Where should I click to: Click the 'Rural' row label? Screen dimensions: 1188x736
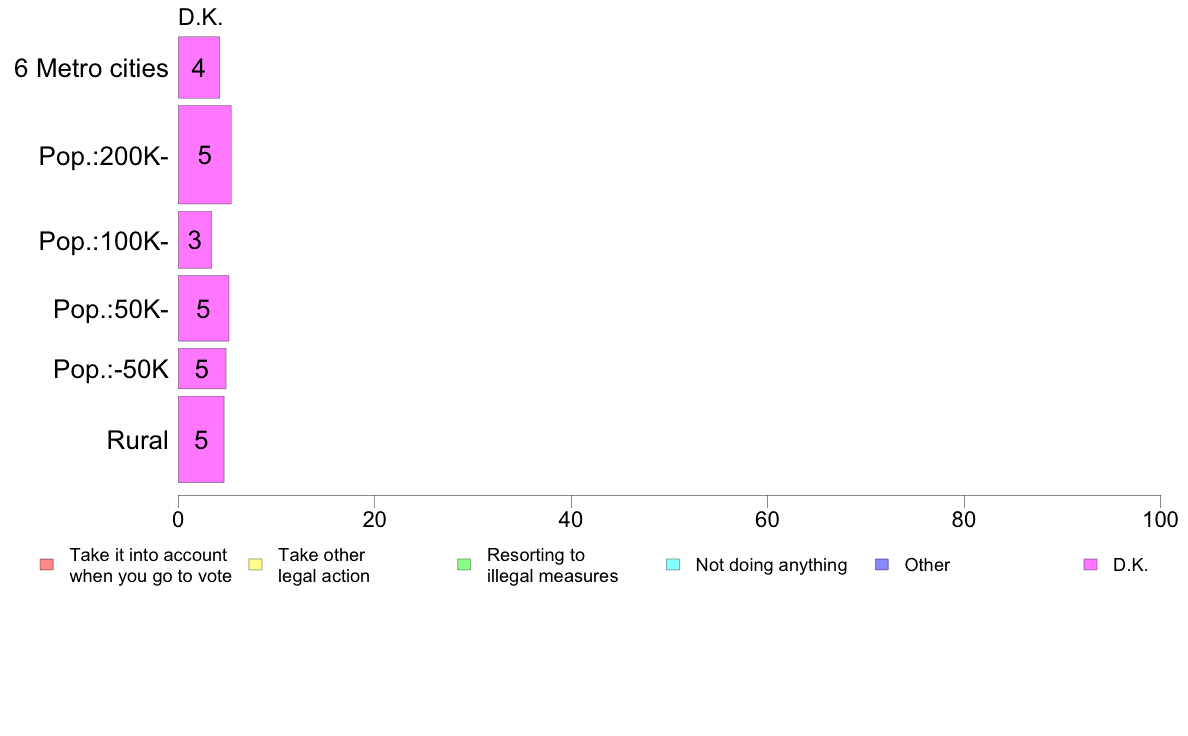point(137,440)
